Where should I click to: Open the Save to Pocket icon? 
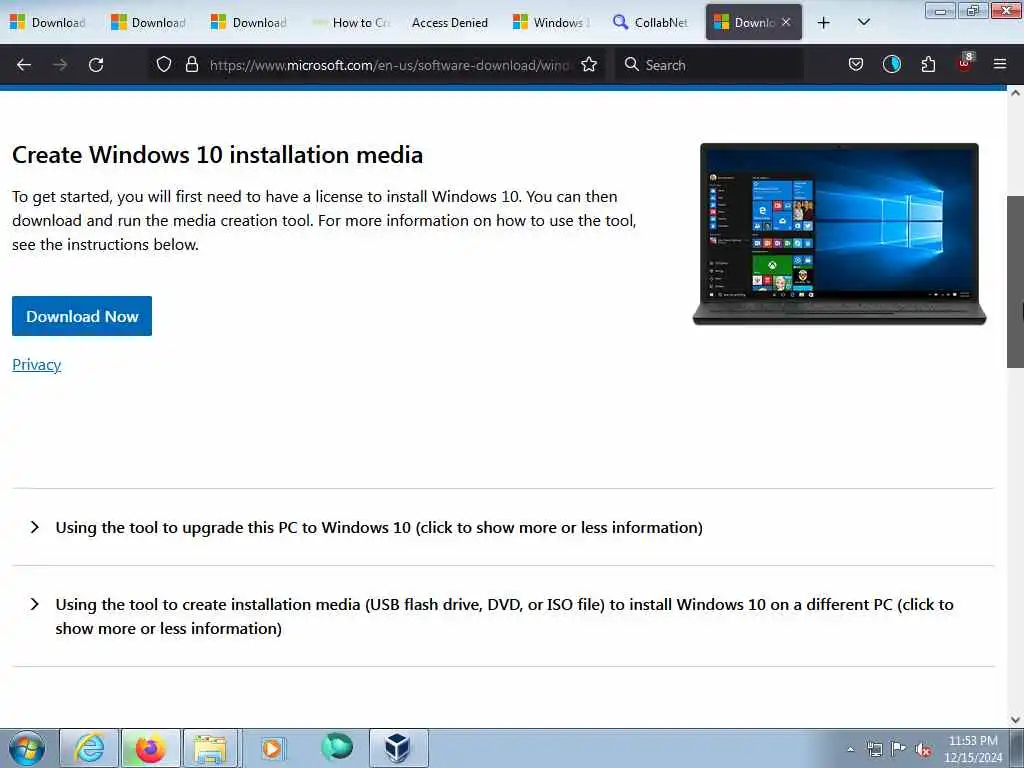pyautogui.click(x=856, y=64)
